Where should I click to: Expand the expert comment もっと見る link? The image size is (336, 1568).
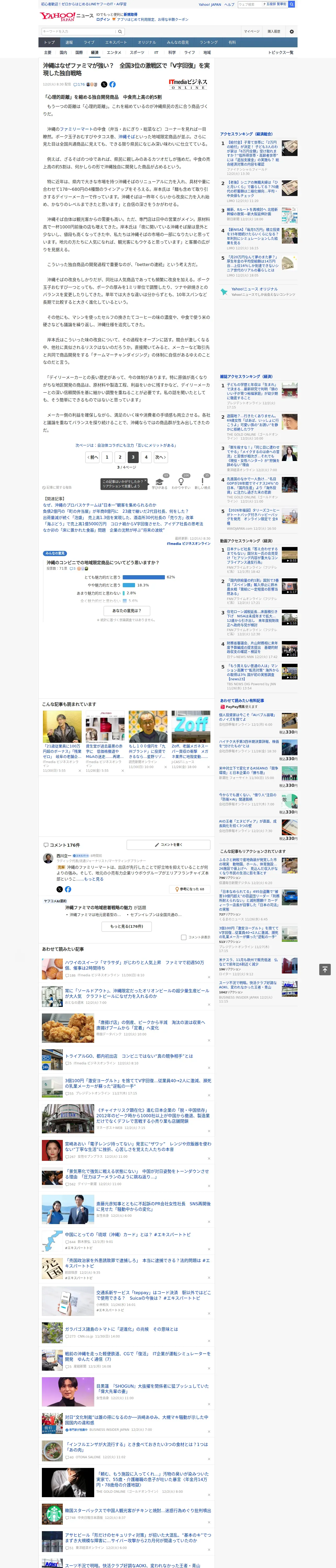point(94,879)
